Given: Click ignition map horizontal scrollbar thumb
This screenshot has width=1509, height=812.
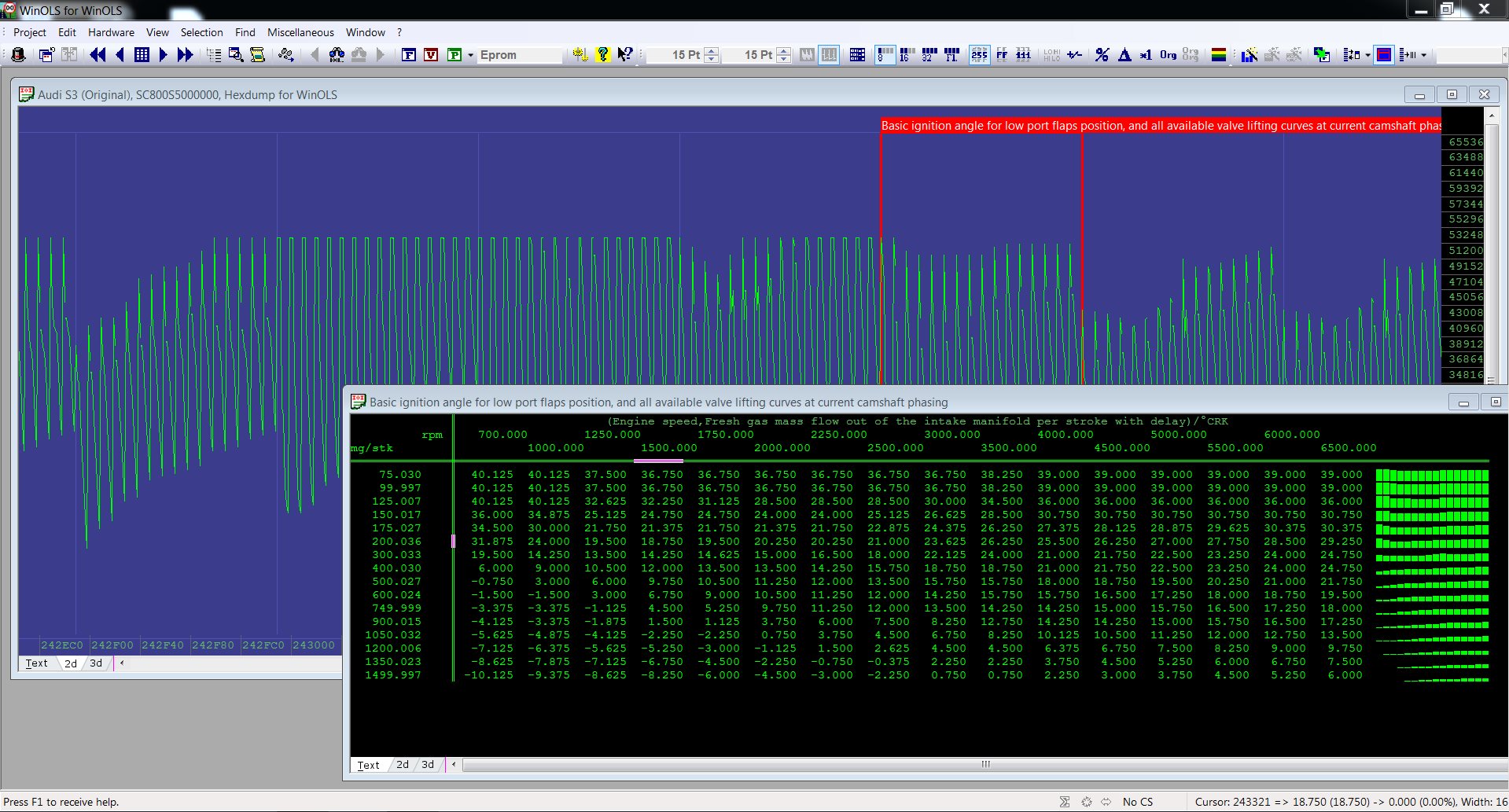Looking at the screenshot, I should point(985,764).
